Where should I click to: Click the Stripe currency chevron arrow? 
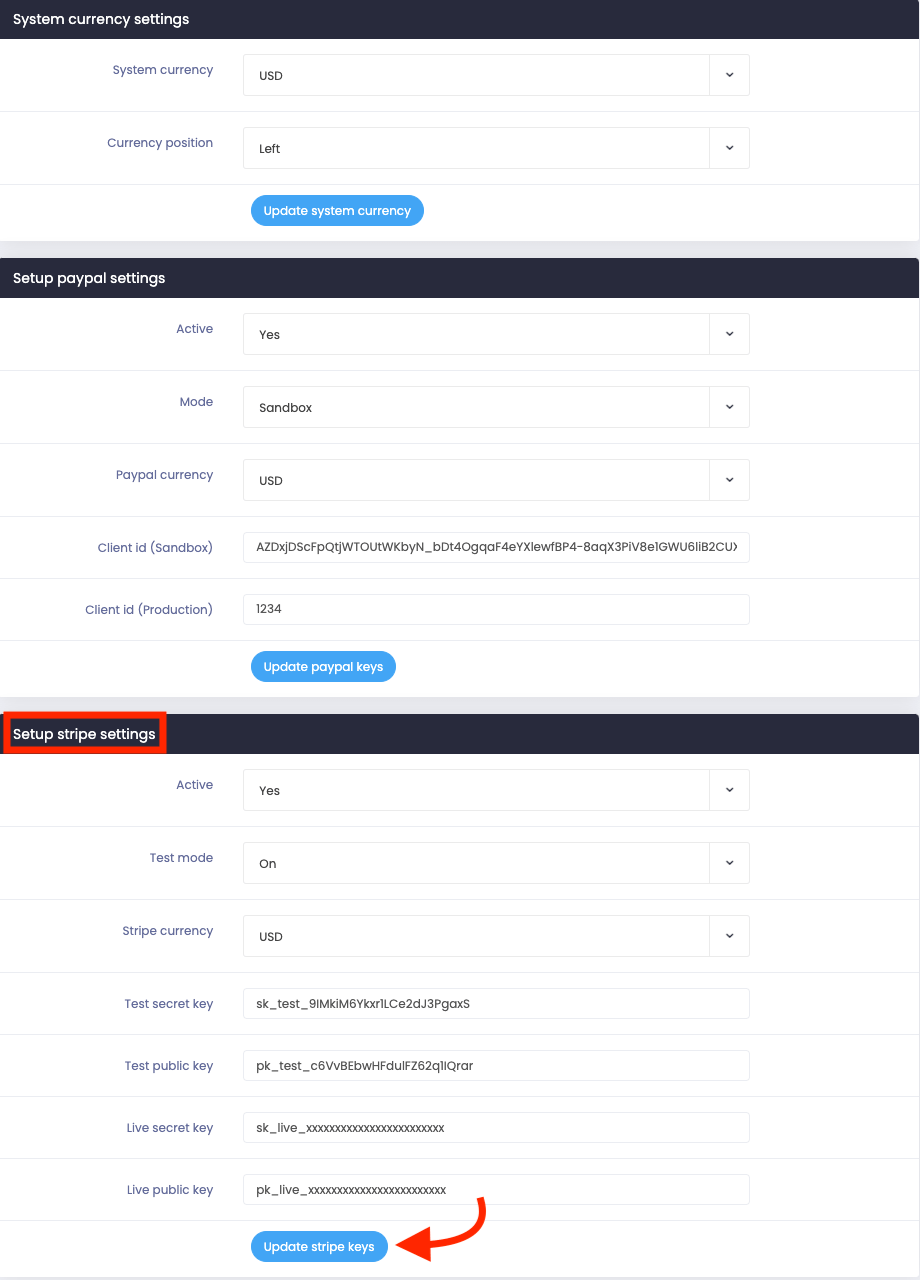(x=729, y=936)
